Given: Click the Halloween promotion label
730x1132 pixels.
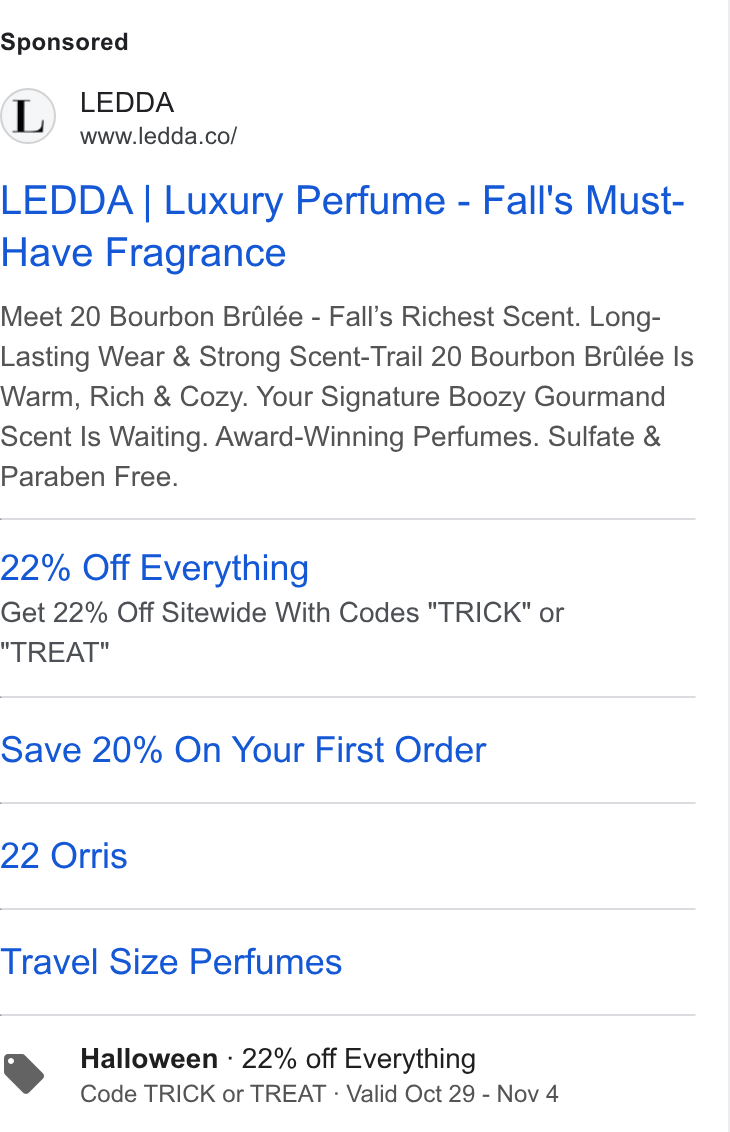Looking at the screenshot, I should pos(149,1059).
